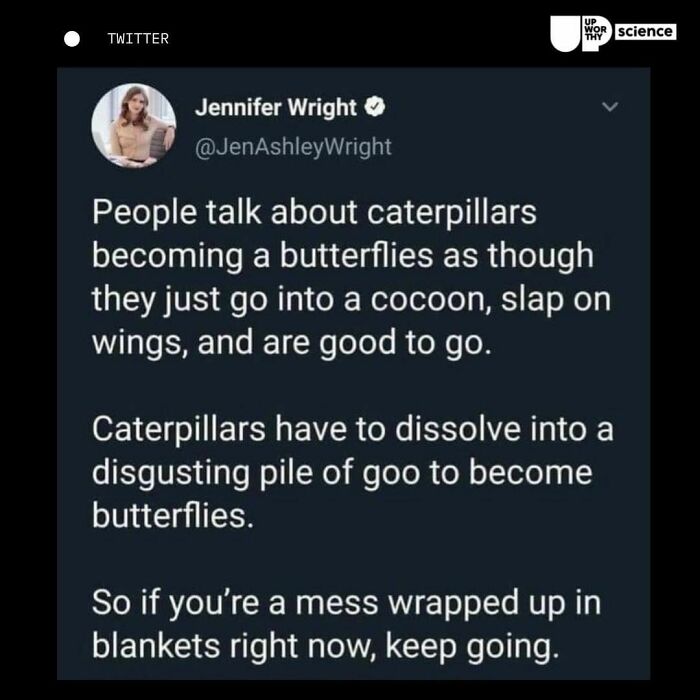Click the white circle beside the TWITTER label
This screenshot has height=700, width=700.
pyautogui.click(x=72, y=39)
